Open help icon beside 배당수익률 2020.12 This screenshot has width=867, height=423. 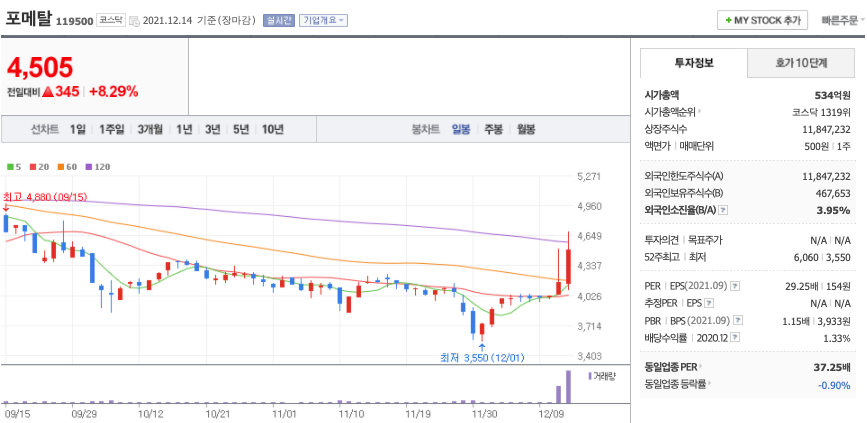pos(736,337)
